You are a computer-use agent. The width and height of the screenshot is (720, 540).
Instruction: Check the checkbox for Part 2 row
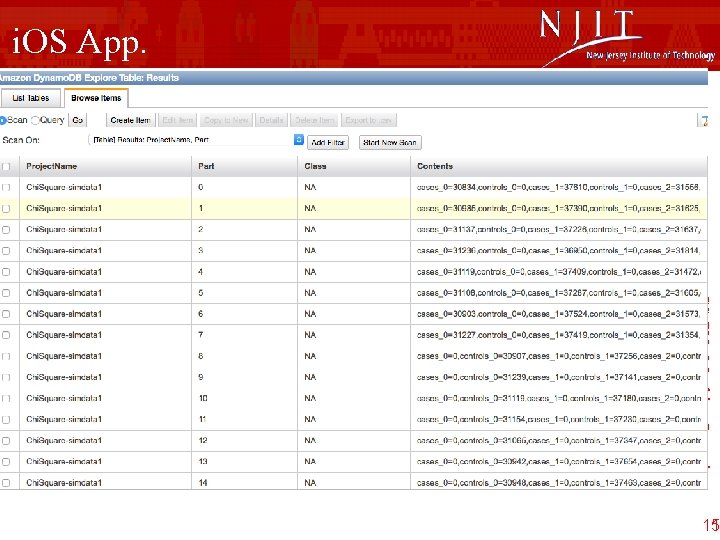(x=6, y=230)
